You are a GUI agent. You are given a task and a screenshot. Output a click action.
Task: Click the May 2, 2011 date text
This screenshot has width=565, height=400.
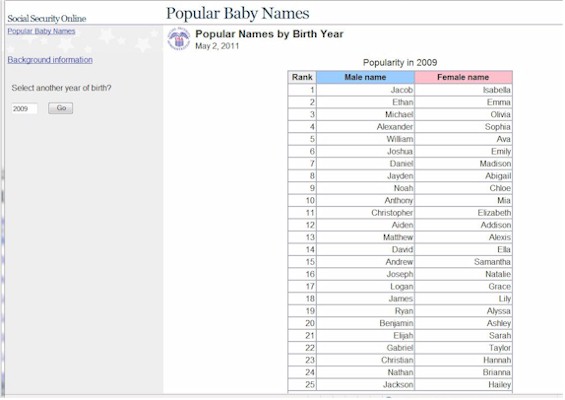[x=217, y=46]
